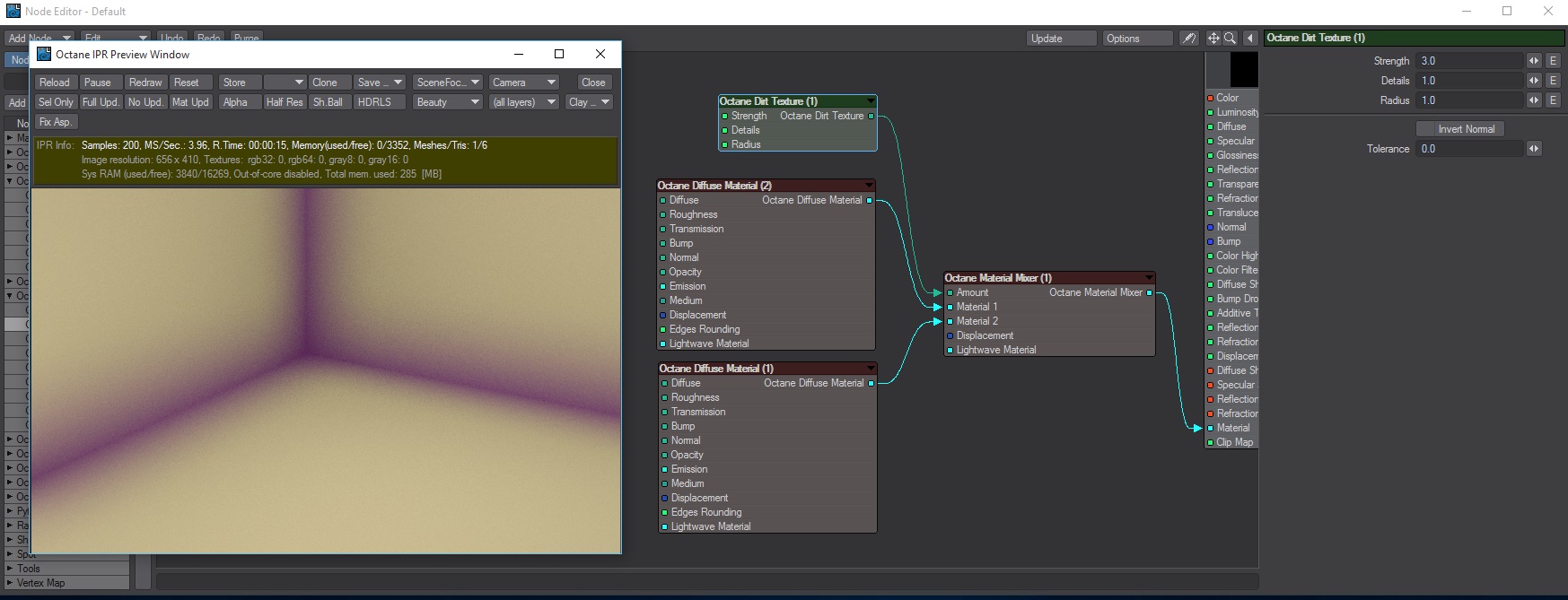Click the black preview swatch in surface node

(x=1244, y=70)
